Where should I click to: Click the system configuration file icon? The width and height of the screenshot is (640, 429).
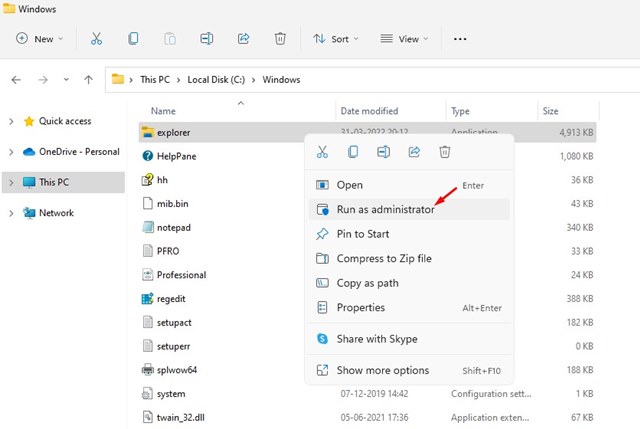[147, 393]
